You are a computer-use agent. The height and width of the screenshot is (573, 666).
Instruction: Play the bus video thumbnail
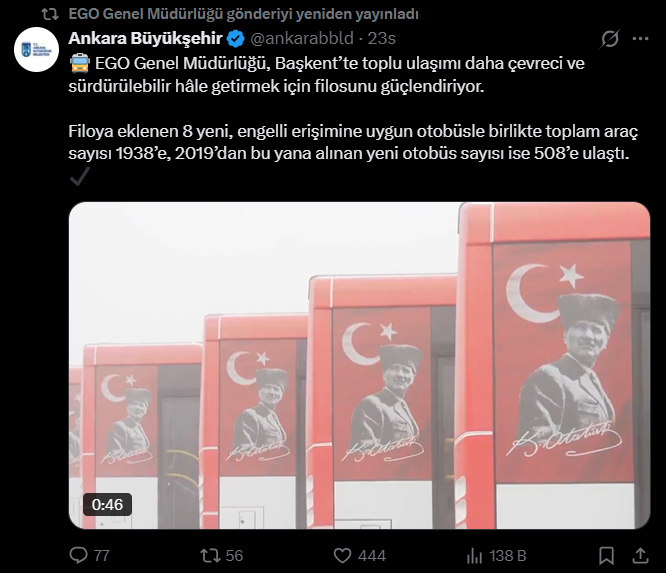pyautogui.click(x=359, y=365)
